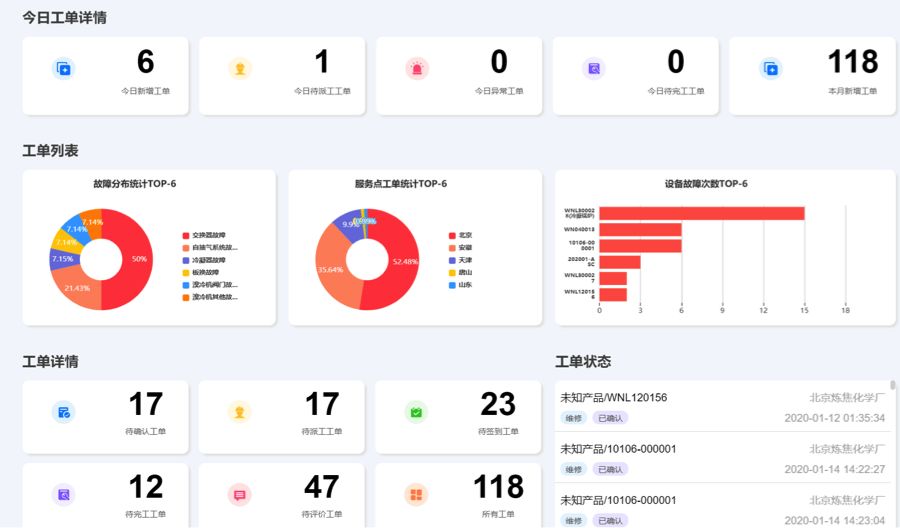Click the 7.15% purple fault pie slice
This screenshot has width=900, height=528.
[x=63, y=259]
